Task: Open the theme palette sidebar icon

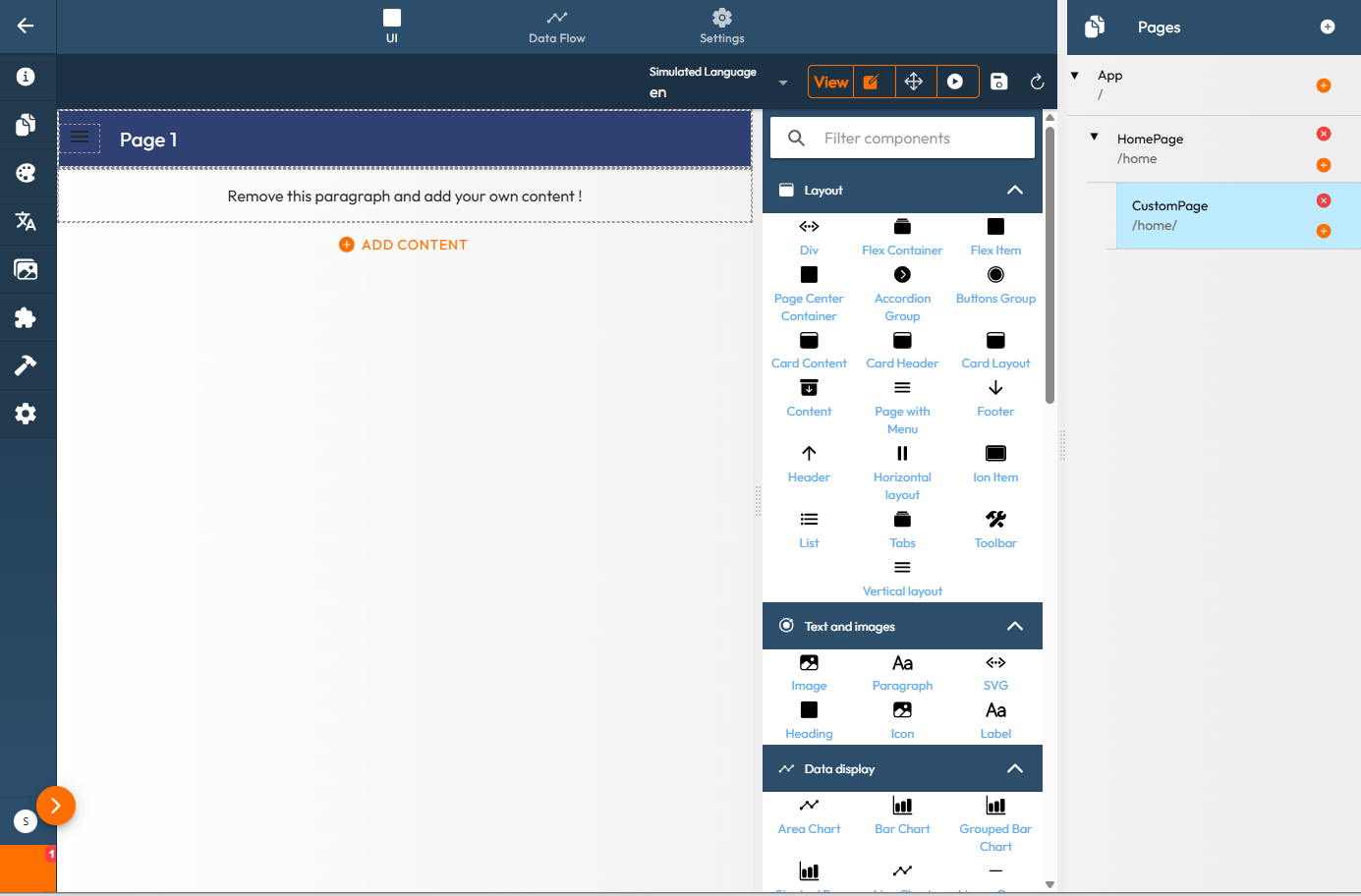Action: pos(26,173)
